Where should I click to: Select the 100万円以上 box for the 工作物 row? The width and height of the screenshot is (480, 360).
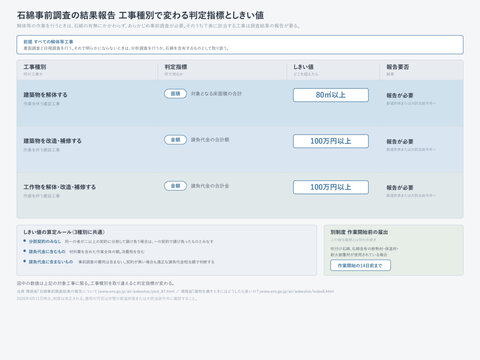coord(331,187)
